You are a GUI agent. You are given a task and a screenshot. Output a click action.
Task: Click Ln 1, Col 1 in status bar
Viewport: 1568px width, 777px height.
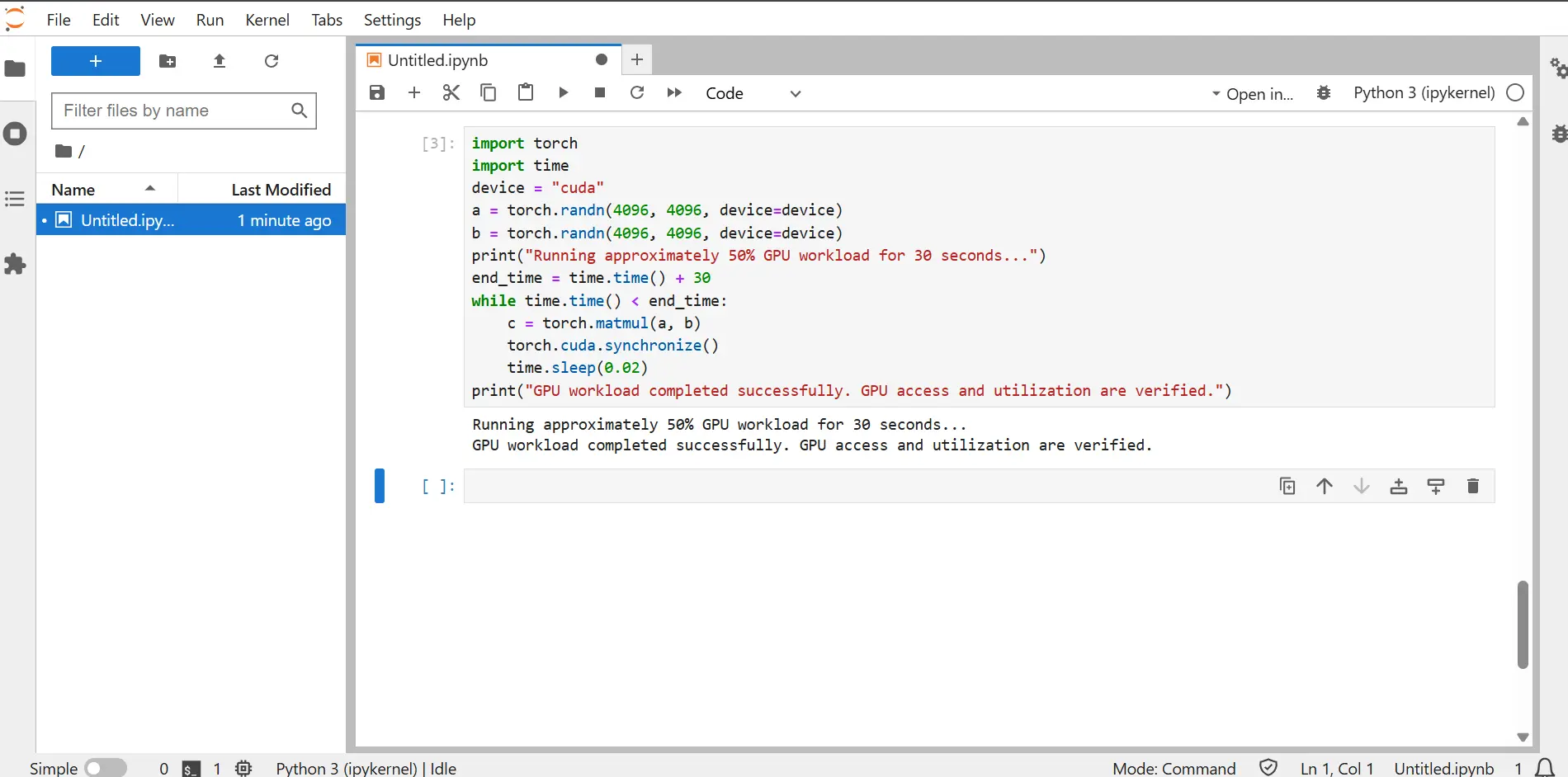click(1337, 768)
